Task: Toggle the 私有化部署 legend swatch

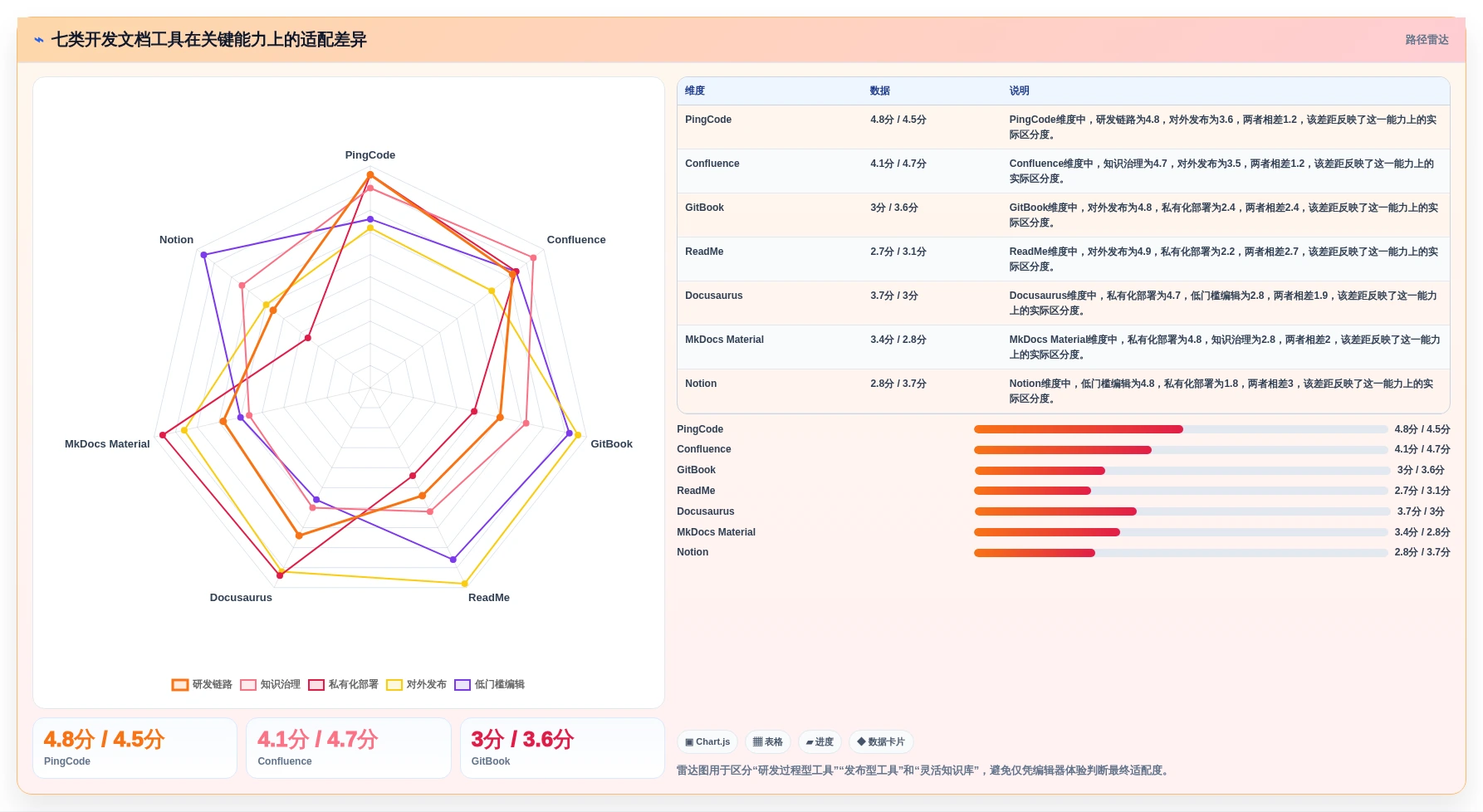Action: tap(316, 685)
